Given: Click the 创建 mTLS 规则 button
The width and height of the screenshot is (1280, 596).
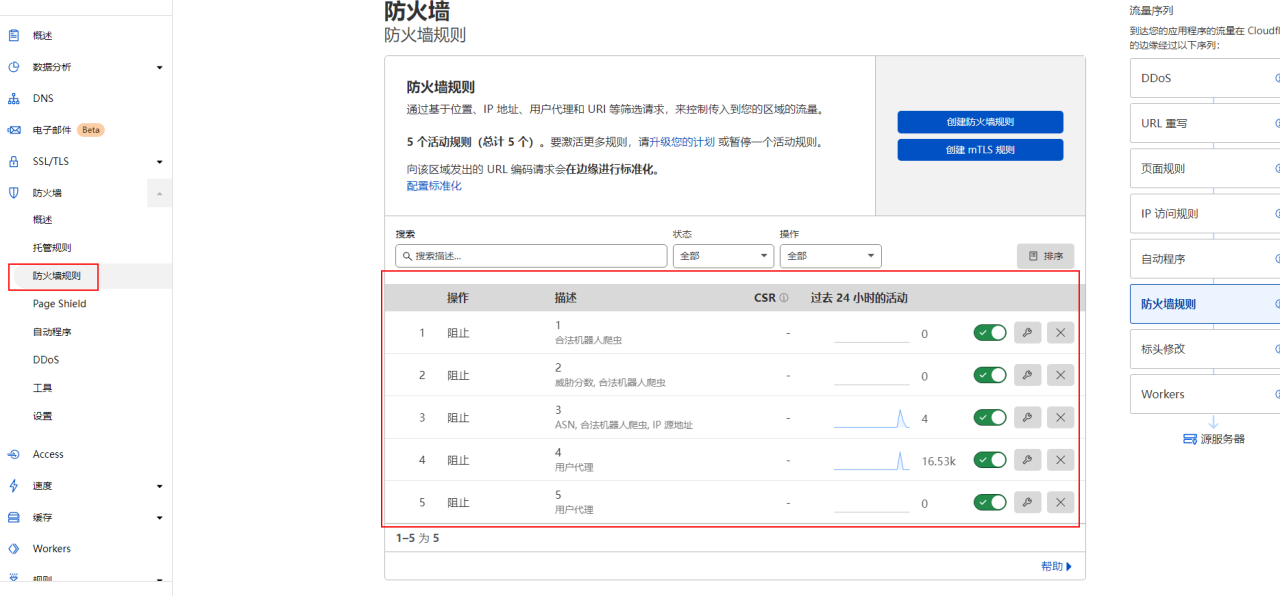Looking at the screenshot, I should (x=980, y=150).
